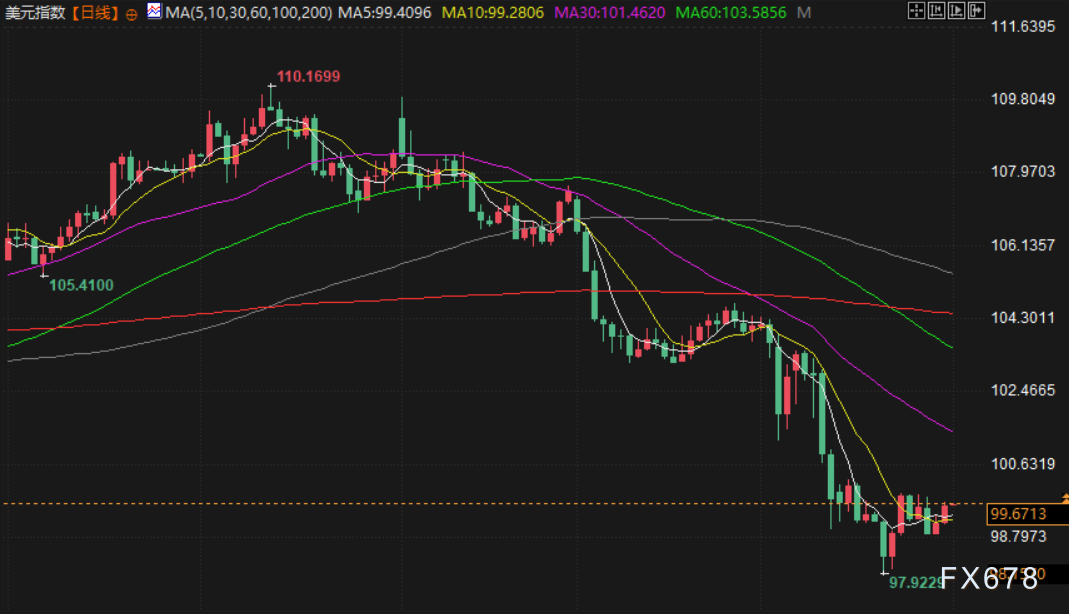Click the green MA60:103.5856 legend entry
The height and width of the screenshot is (614, 1069).
[x=731, y=13]
